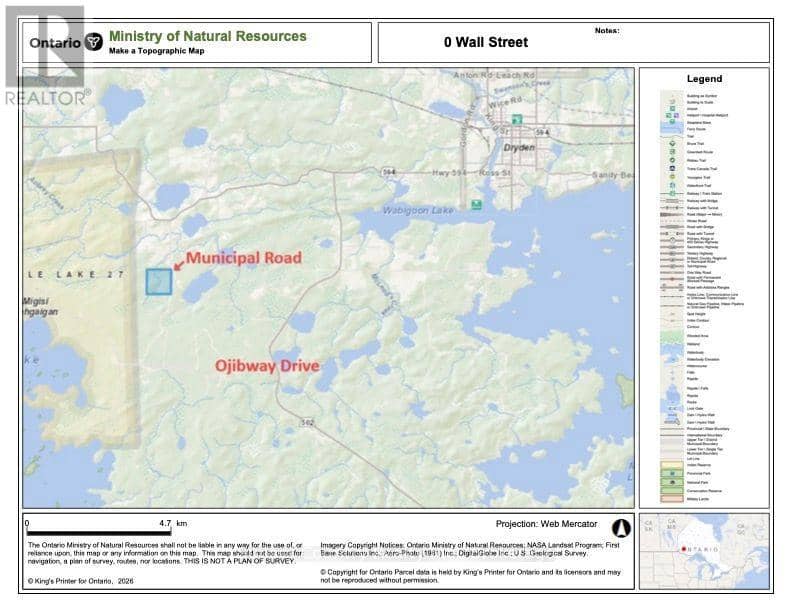Click the Wabigoon Lake label

coord(418,210)
